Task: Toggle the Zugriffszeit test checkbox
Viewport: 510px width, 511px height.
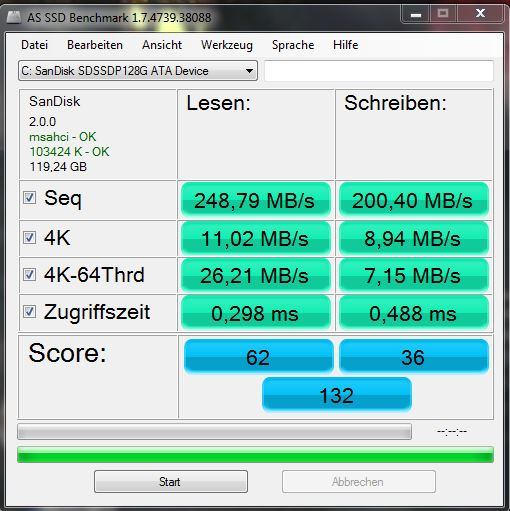Action: 29,312
